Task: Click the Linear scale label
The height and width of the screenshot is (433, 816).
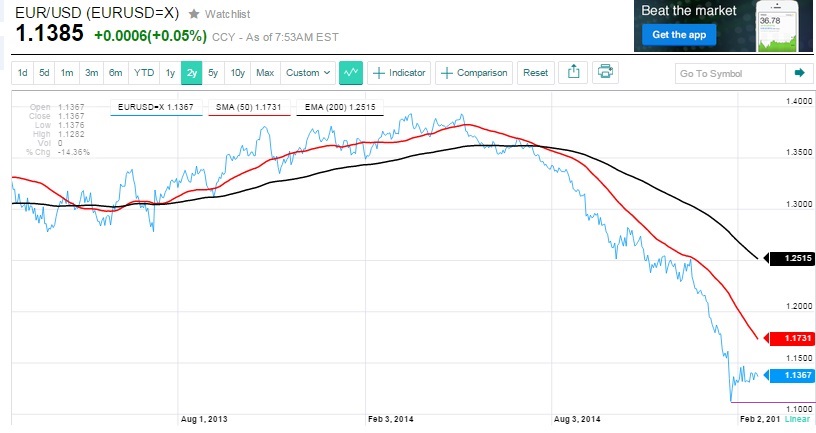Action: (797, 420)
